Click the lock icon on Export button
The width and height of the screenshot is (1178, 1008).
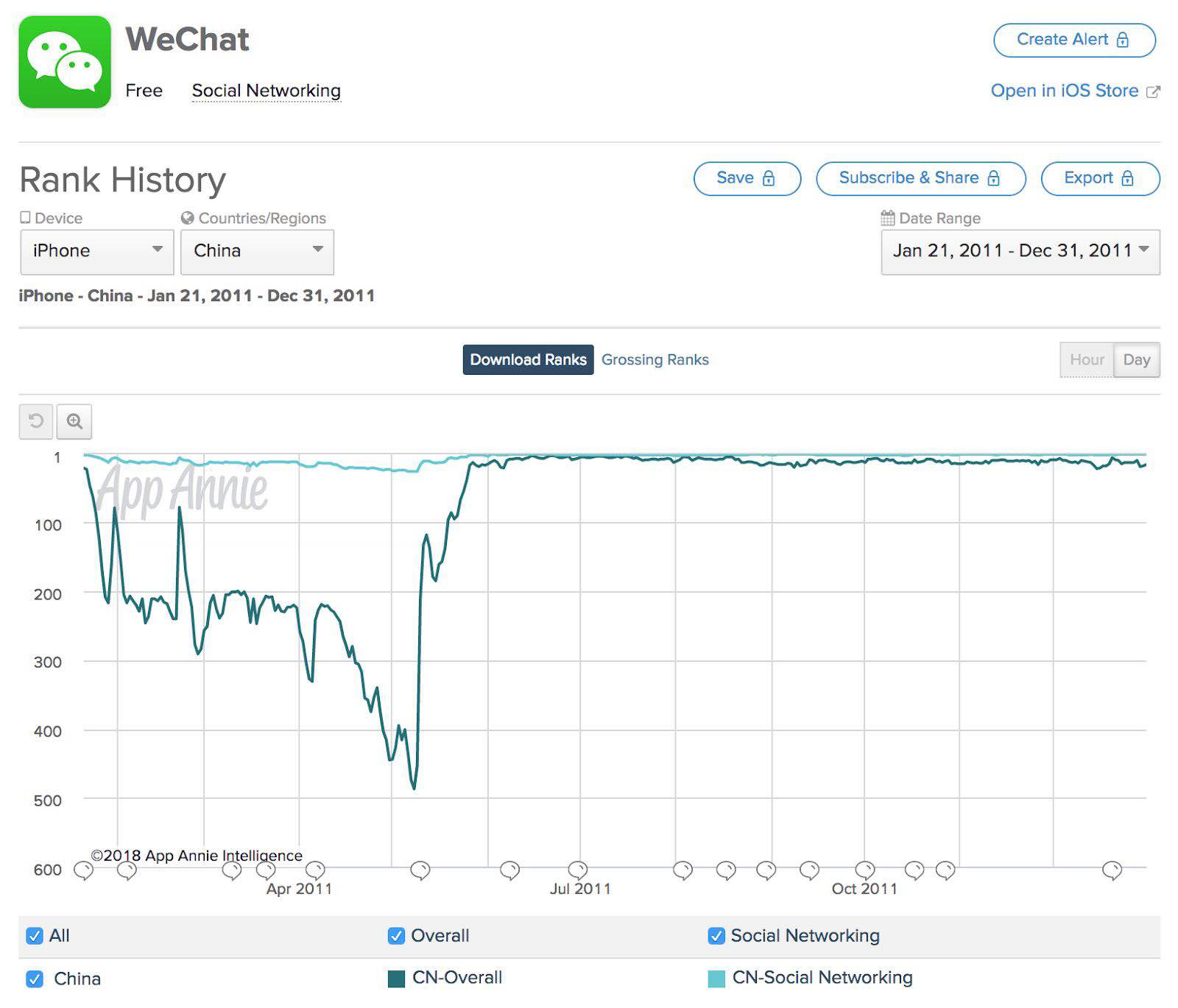pos(1127,178)
